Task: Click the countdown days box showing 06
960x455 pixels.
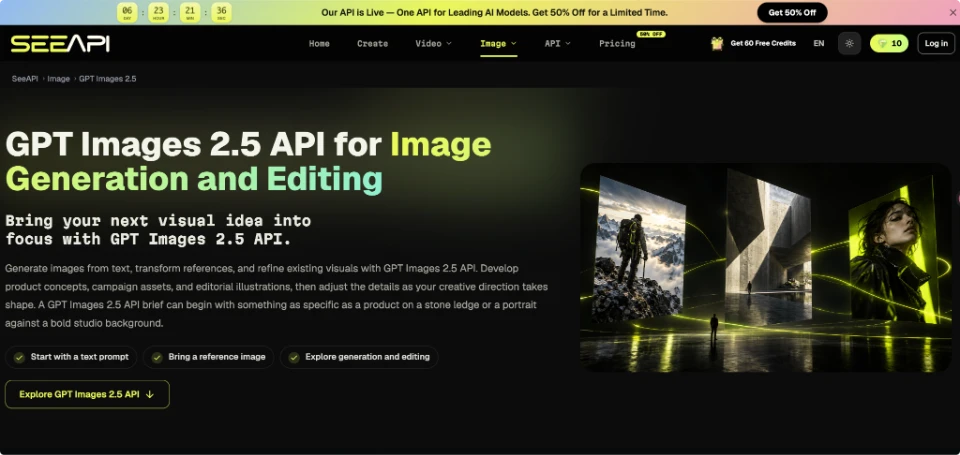Action: (127, 12)
